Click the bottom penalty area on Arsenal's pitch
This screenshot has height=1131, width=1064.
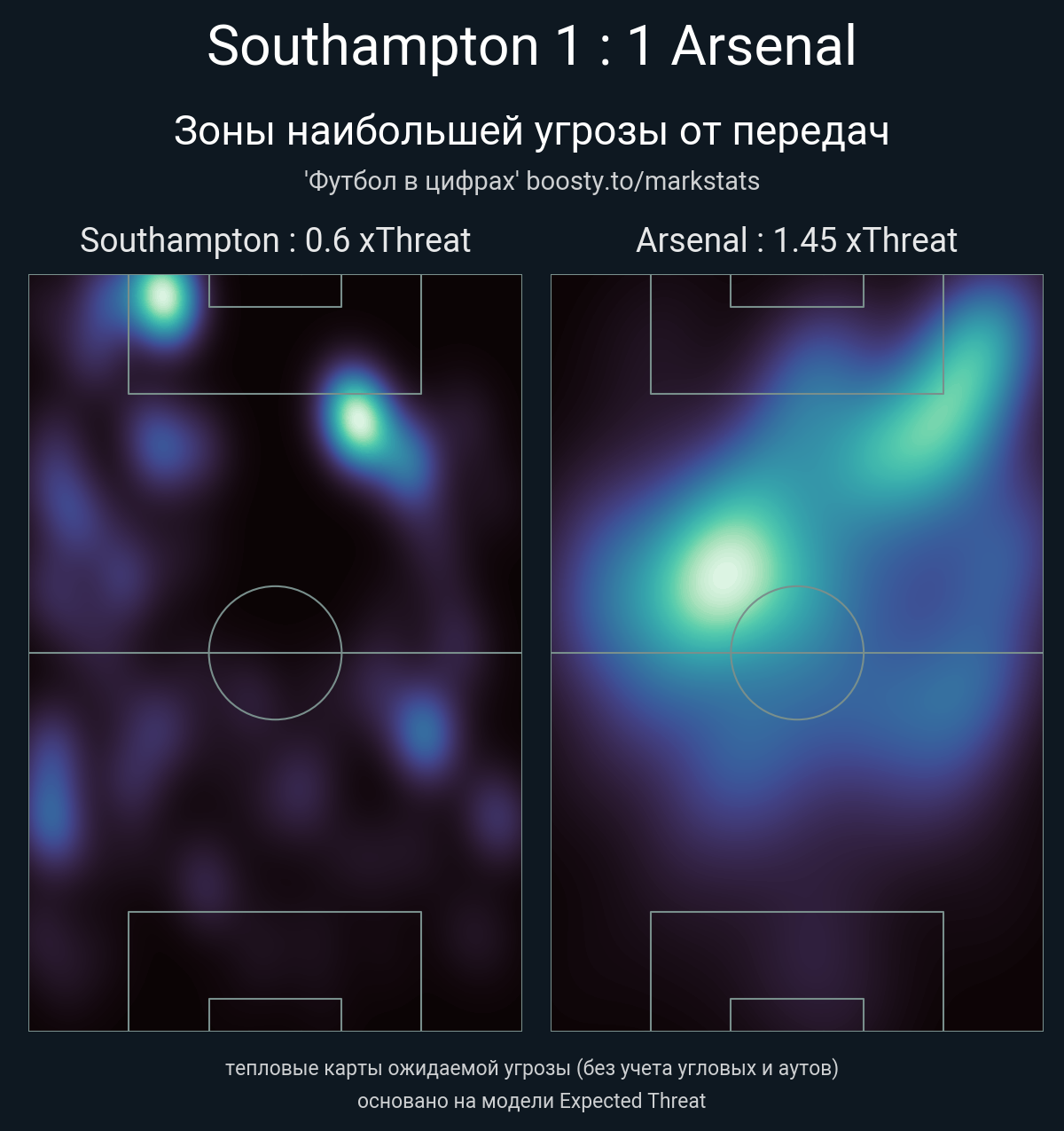(x=796, y=954)
